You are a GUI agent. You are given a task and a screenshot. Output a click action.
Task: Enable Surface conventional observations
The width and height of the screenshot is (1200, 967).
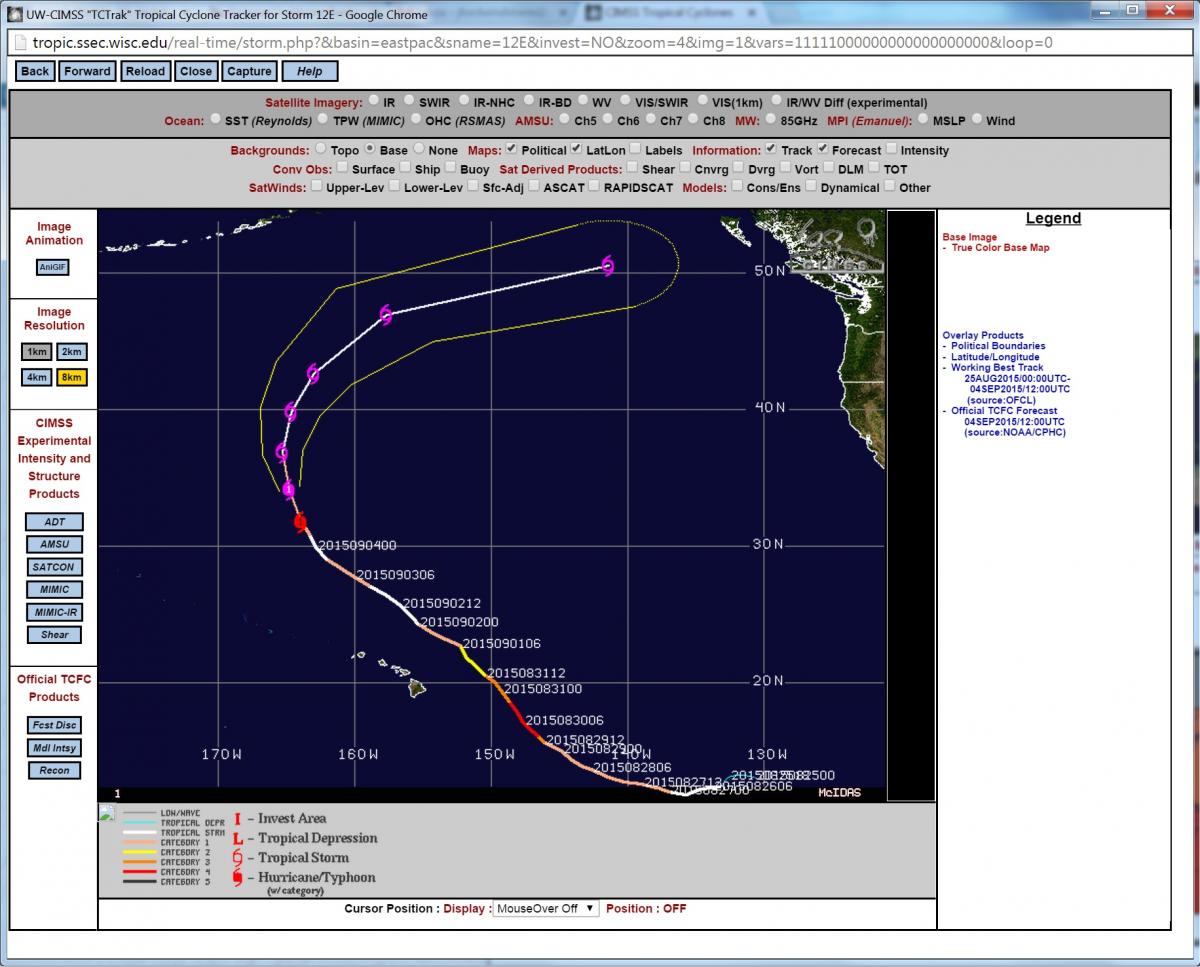(x=342, y=168)
